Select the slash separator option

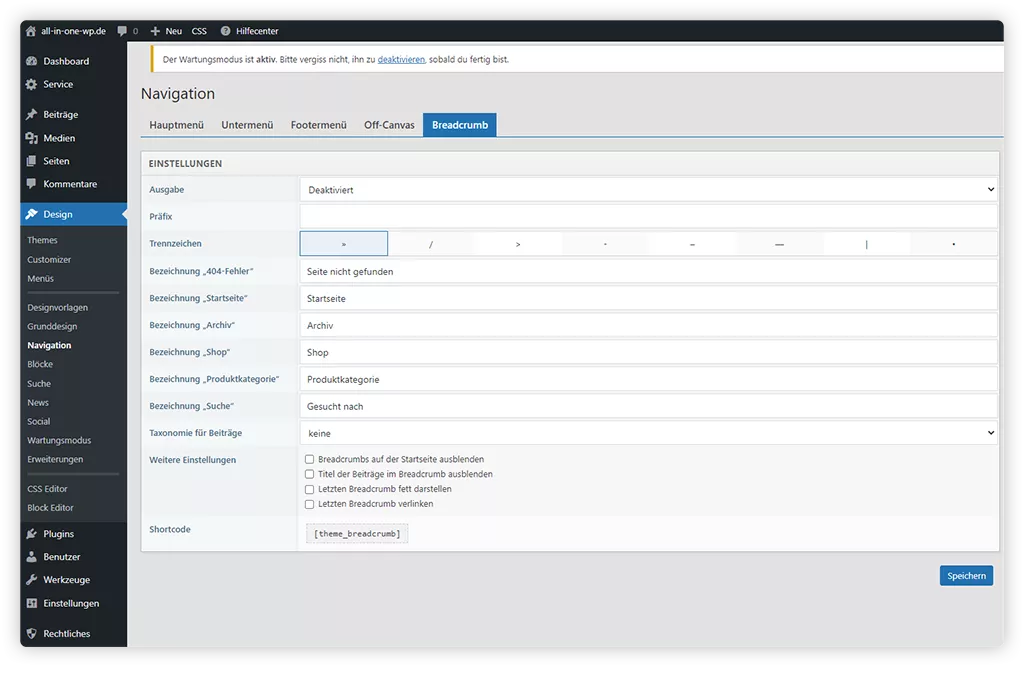tap(431, 244)
